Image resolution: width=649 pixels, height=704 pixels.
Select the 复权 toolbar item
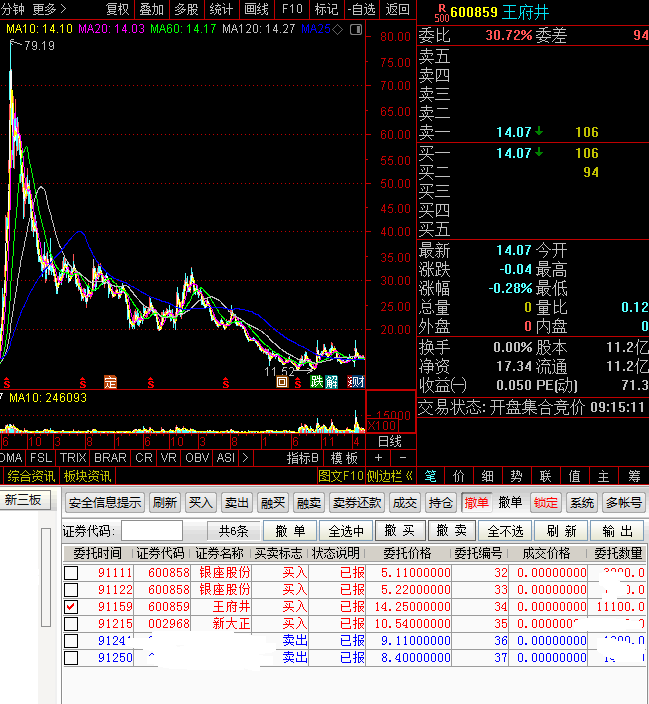(x=117, y=9)
